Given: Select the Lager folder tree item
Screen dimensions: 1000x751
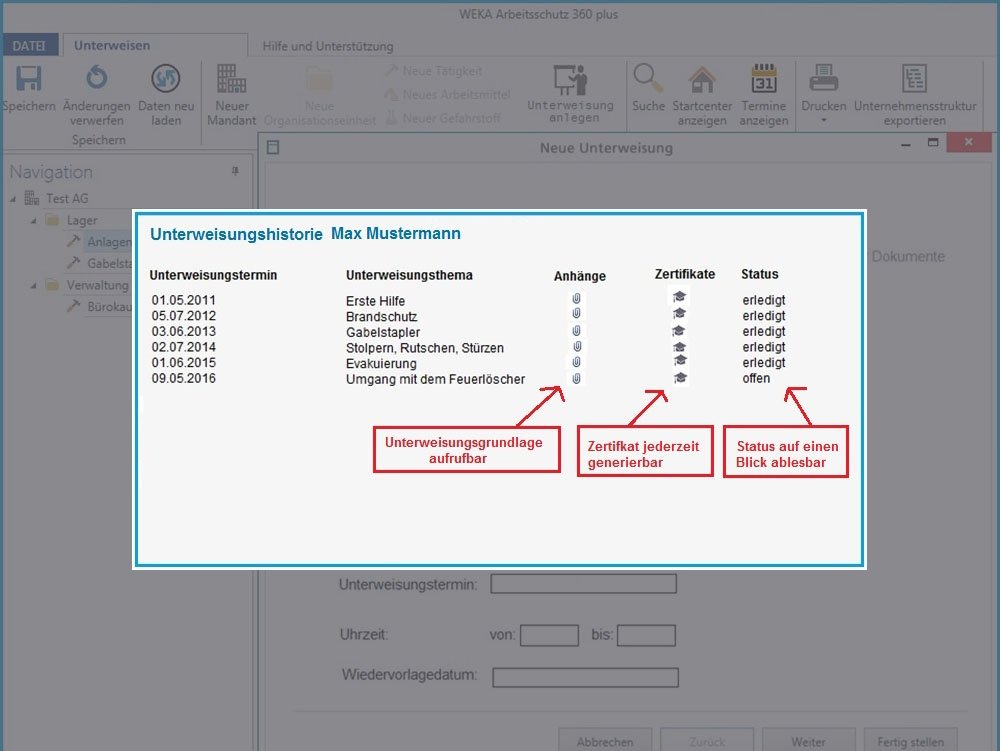Looking at the screenshot, I should (x=82, y=221).
